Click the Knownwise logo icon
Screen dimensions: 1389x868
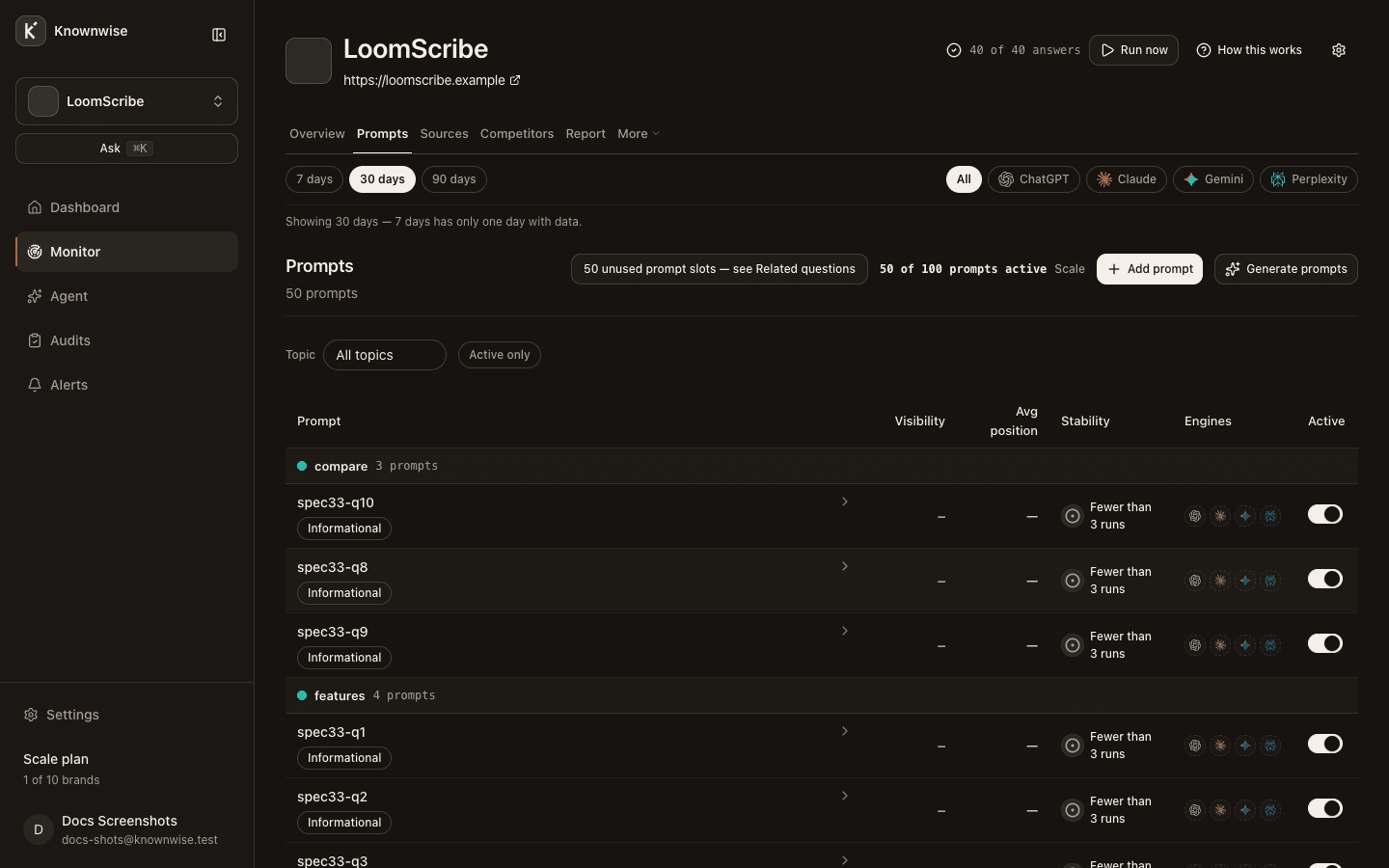point(31,31)
